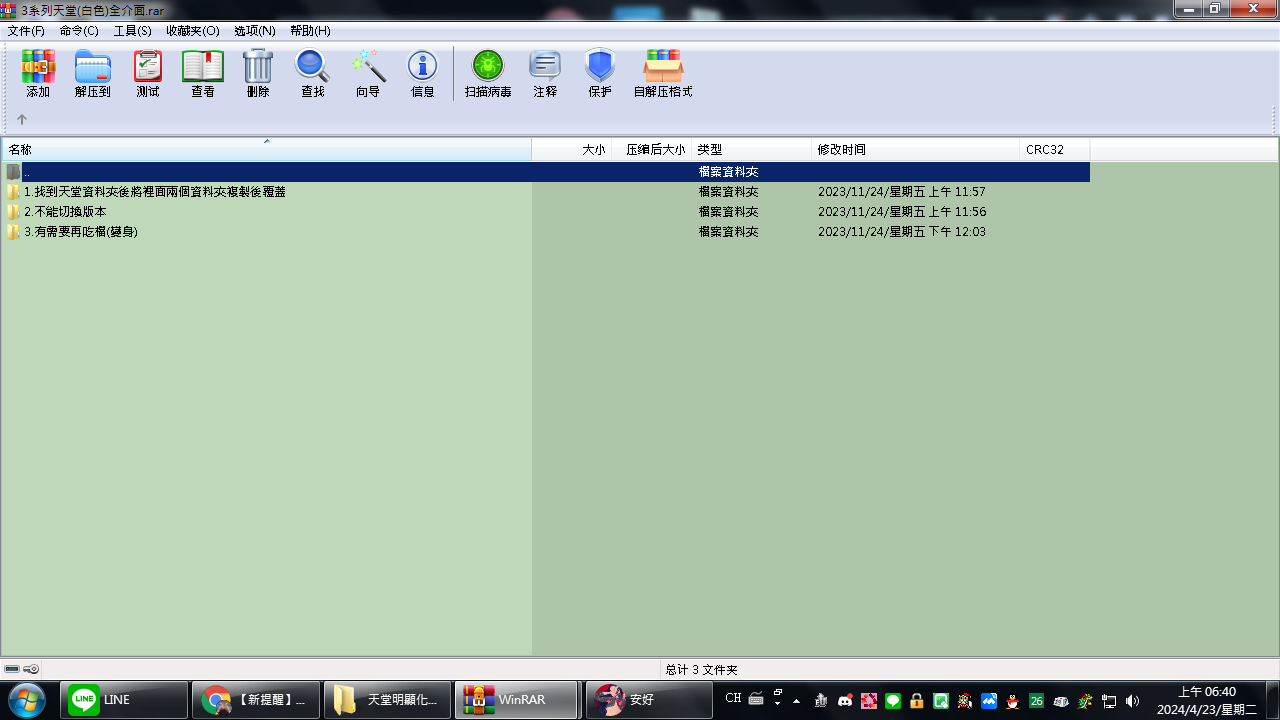
Task: Open the taskbar clock 上午 06:40
Action: pos(1207,700)
